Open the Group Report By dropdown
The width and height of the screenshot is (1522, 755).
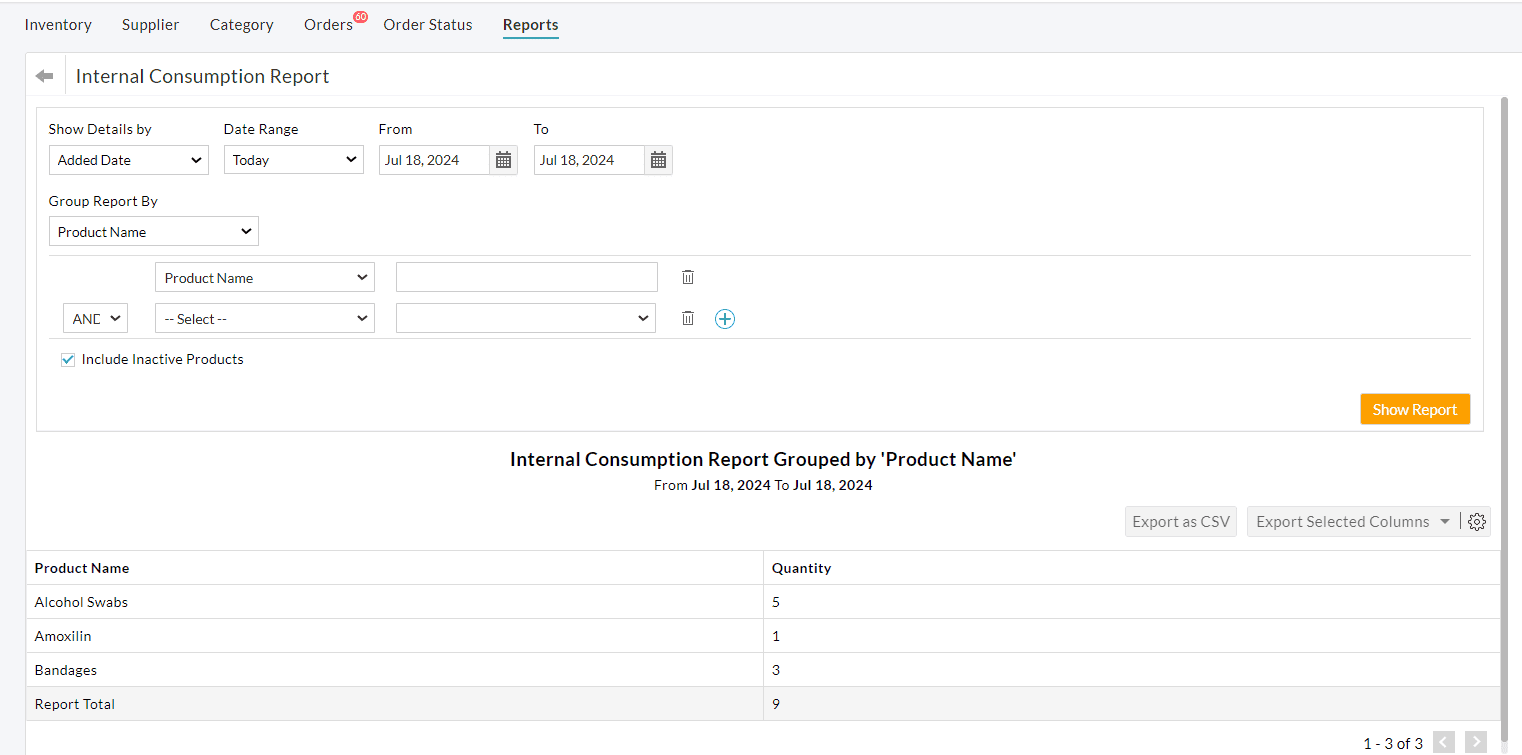point(153,231)
